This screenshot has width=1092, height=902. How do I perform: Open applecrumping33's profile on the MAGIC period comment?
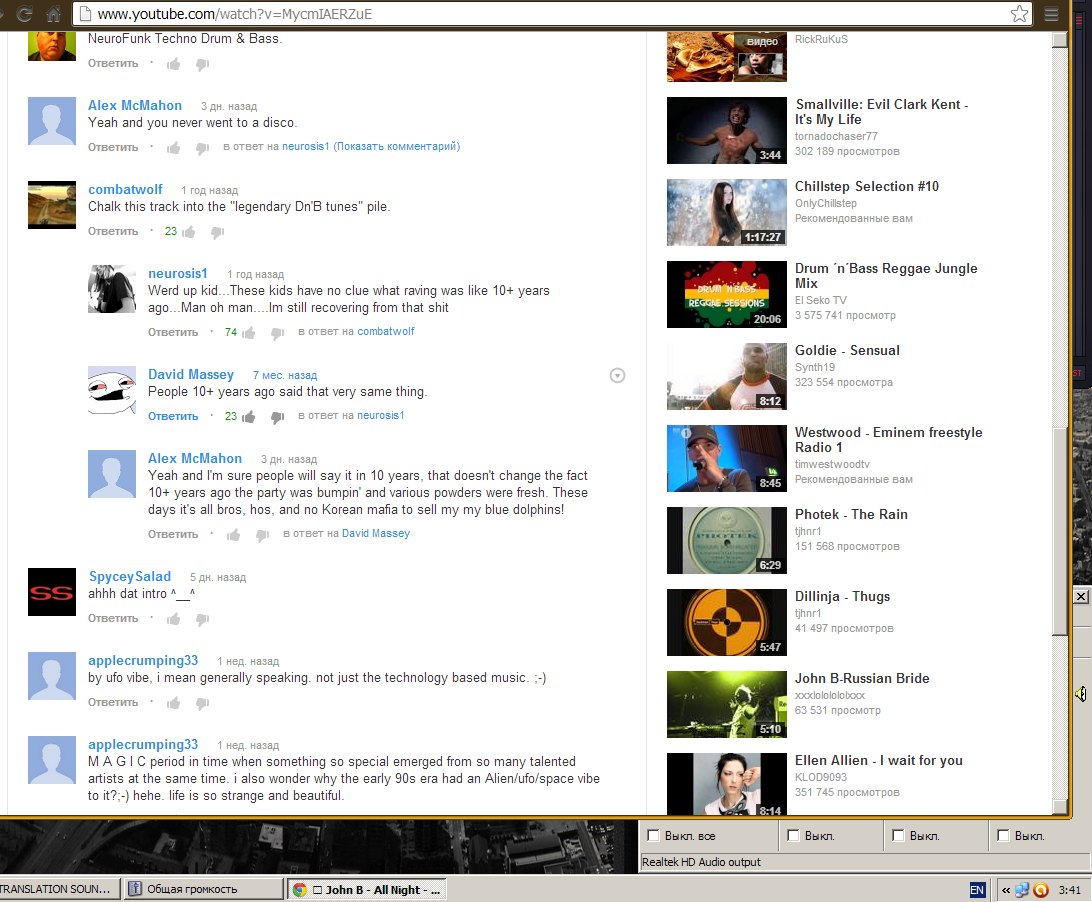[143, 745]
